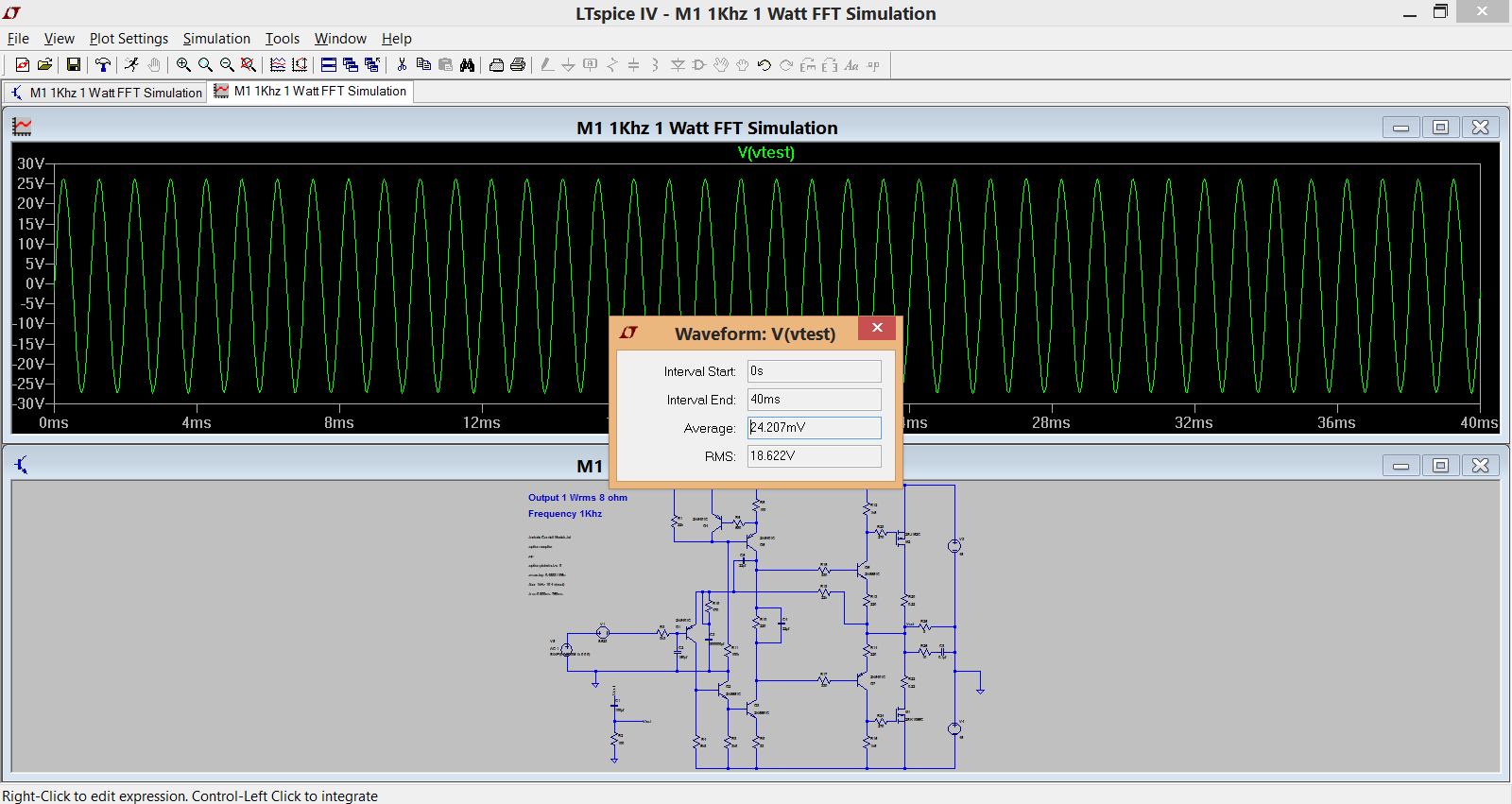Screen dimensions: 1512x804
Task: Create a new schematic from toolbar
Action: coord(23,65)
